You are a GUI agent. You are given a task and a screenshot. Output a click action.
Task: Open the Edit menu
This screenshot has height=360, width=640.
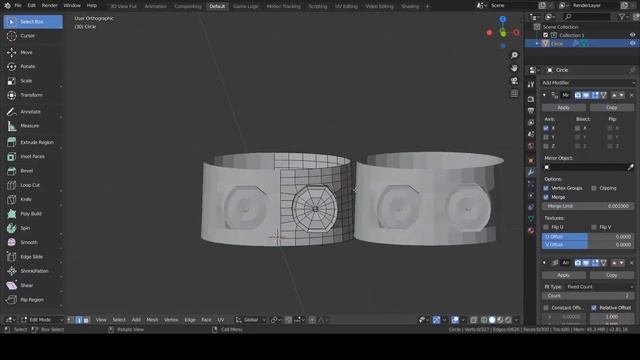[x=31, y=6]
